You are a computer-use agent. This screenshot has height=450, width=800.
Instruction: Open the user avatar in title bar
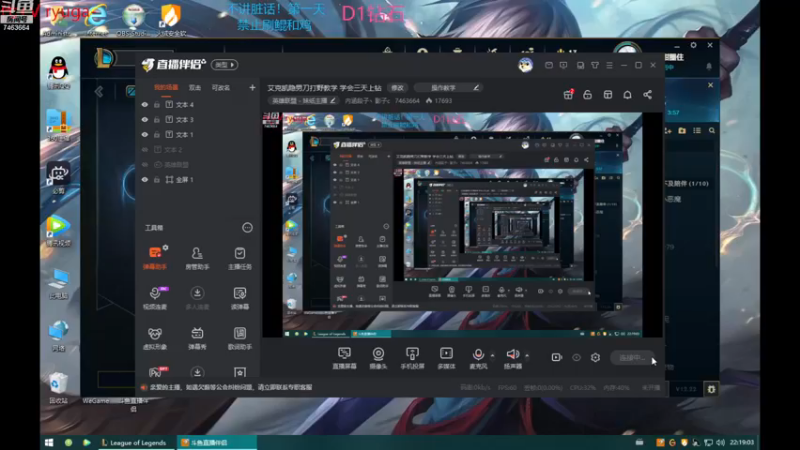pos(526,65)
